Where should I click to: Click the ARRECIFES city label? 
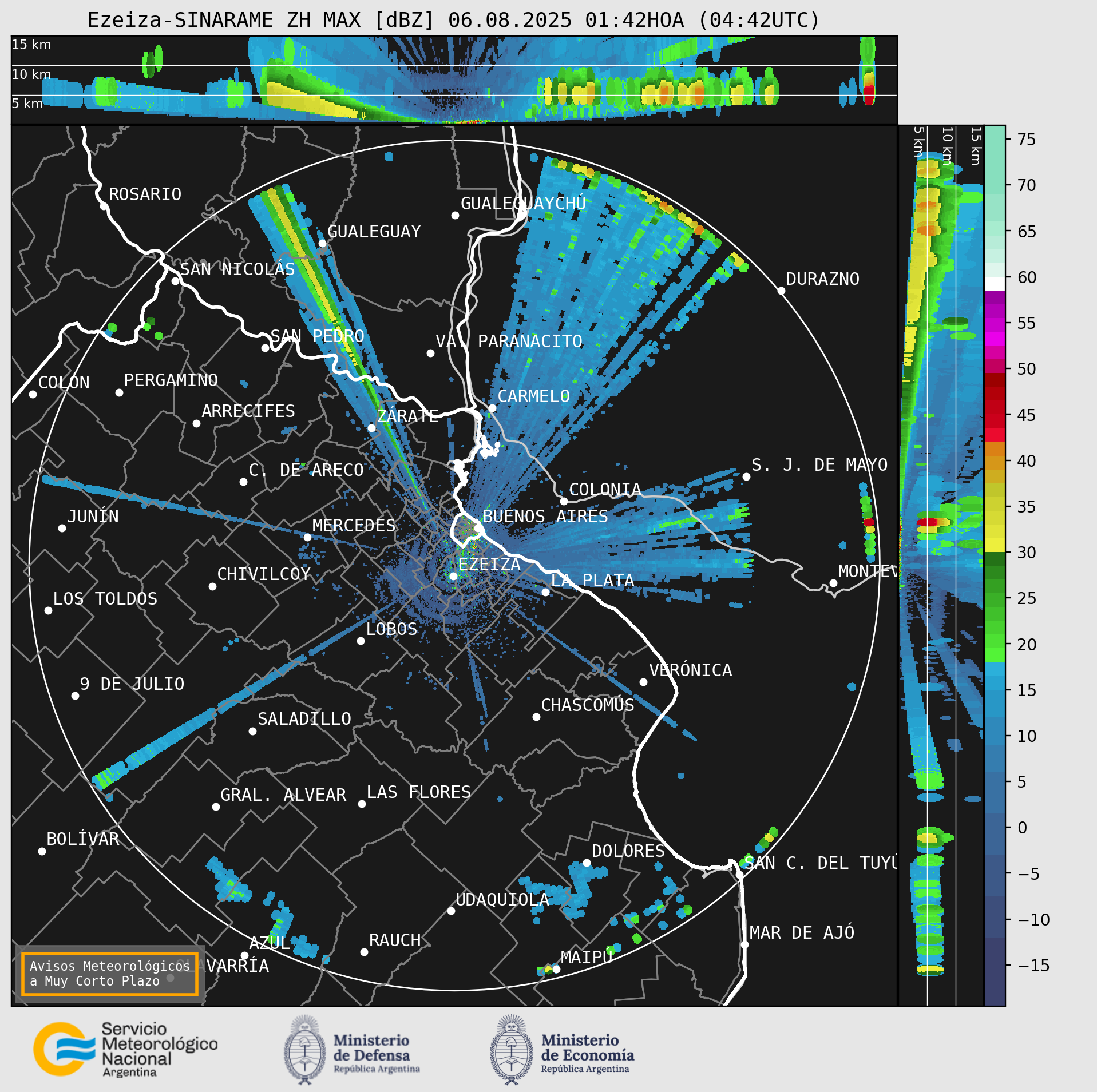(x=248, y=411)
